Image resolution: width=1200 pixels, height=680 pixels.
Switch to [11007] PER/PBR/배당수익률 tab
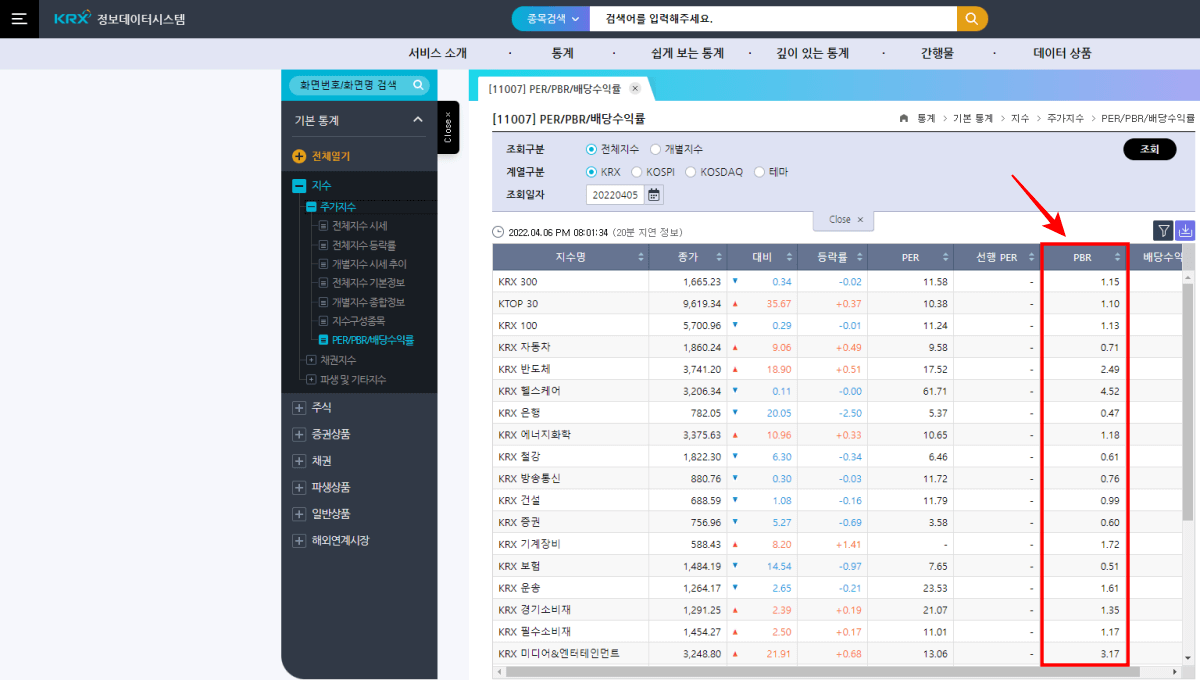pyautogui.click(x=555, y=89)
